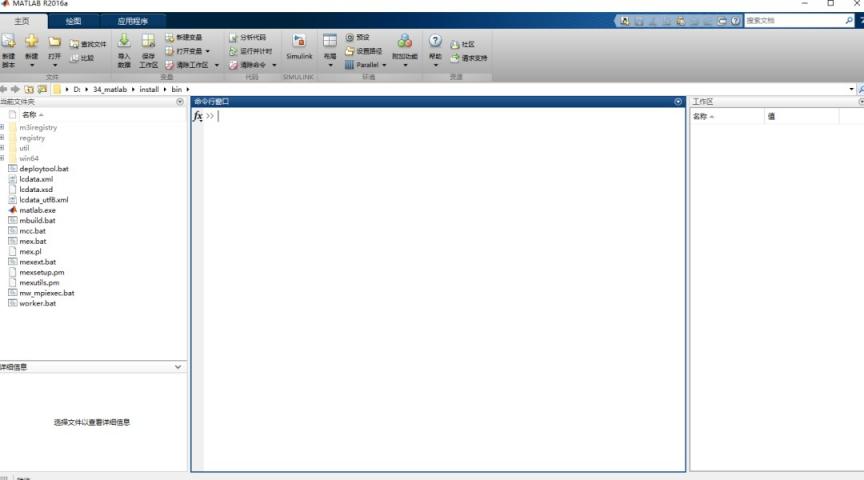The width and height of the screenshot is (864, 480).
Task: Click magnifier icon in 搜索文档 box
Action: click(x=849, y=20)
